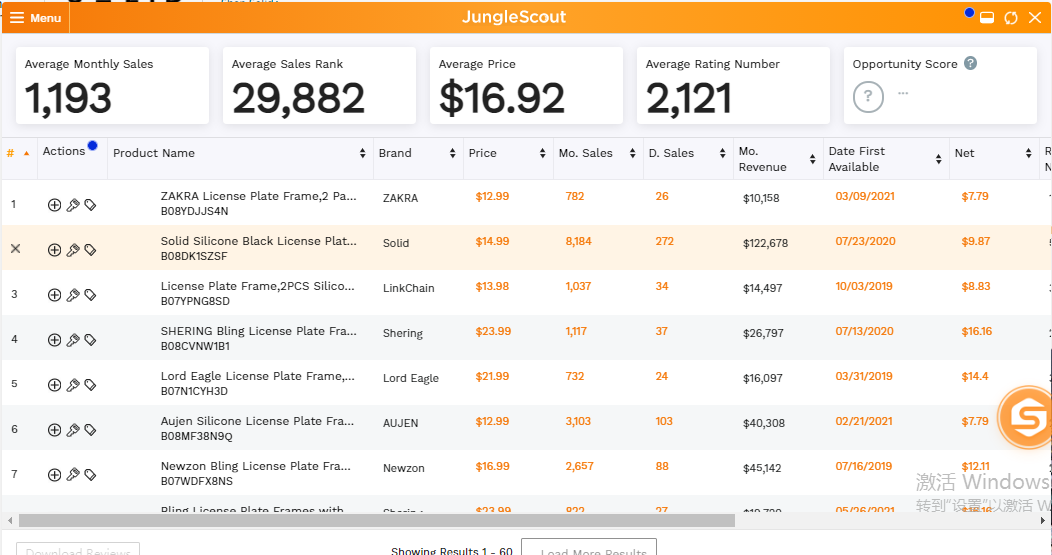Viewport: 1052px width, 555px height.
Task: Sort table by Net column arrows
Action: point(1028,153)
